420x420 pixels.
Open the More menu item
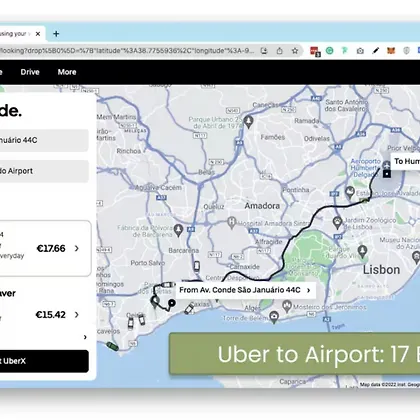[x=67, y=72]
